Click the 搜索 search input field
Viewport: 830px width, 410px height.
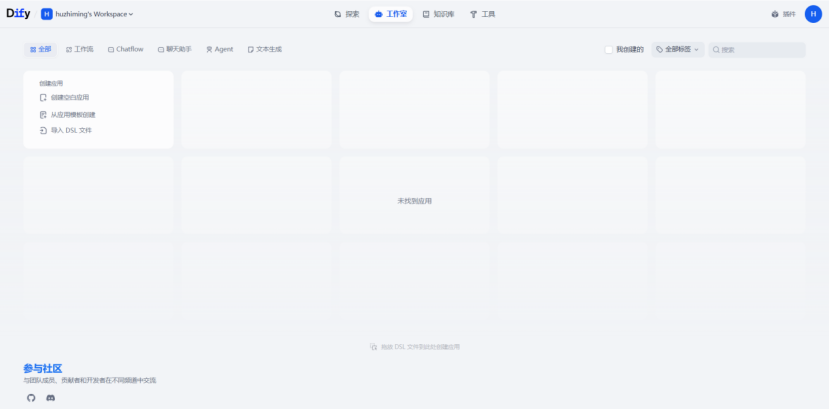click(x=757, y=50)
